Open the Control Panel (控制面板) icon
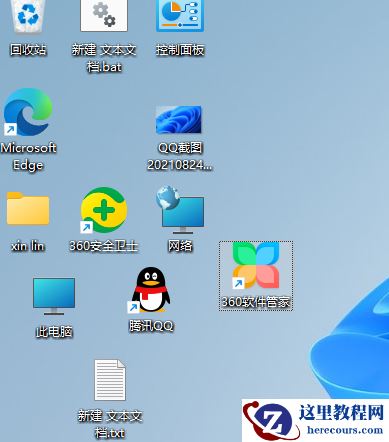The height and width of the screenshot is (442, 389). 180,15
